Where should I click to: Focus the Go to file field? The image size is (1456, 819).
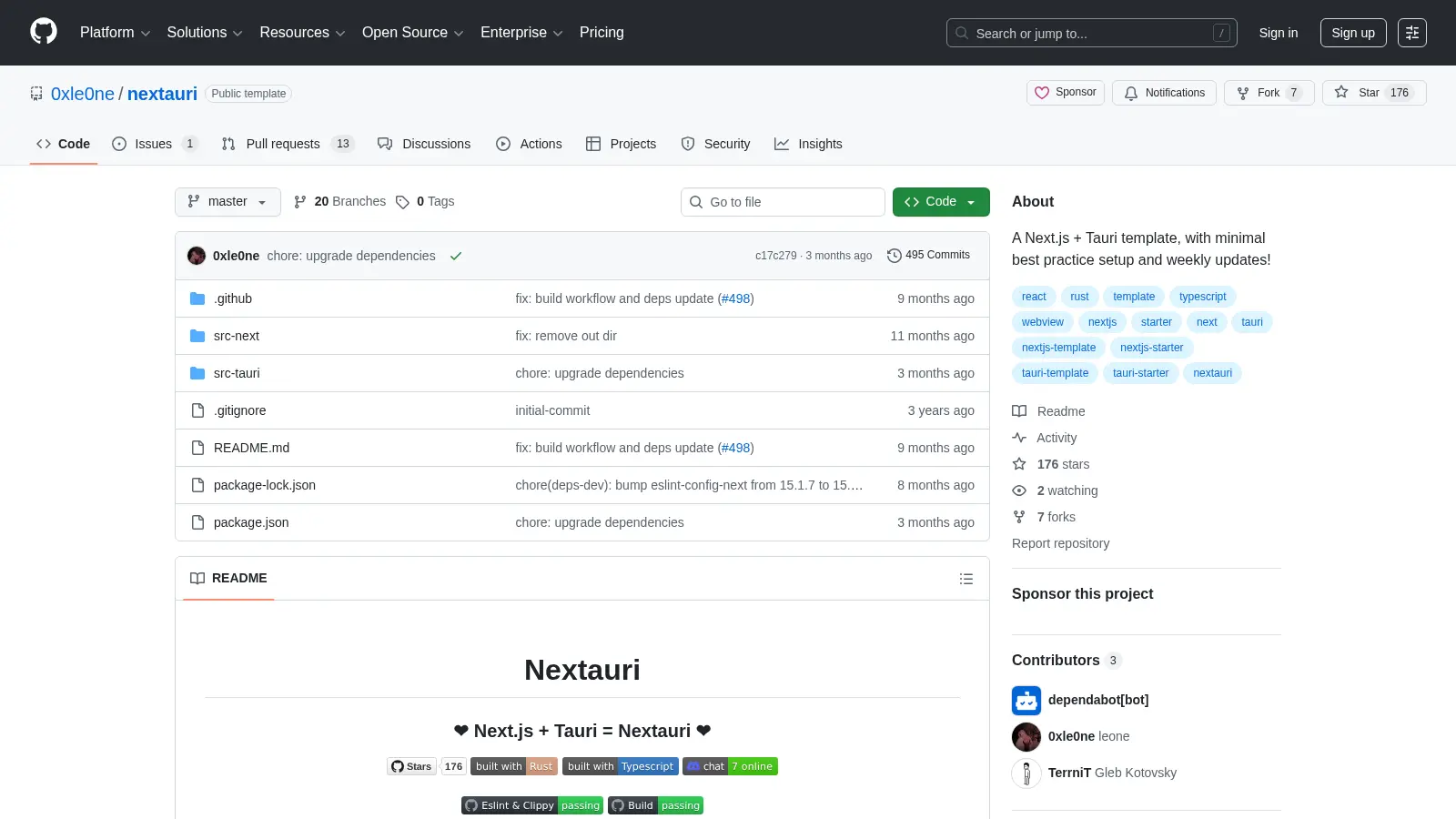coord(783,202)
